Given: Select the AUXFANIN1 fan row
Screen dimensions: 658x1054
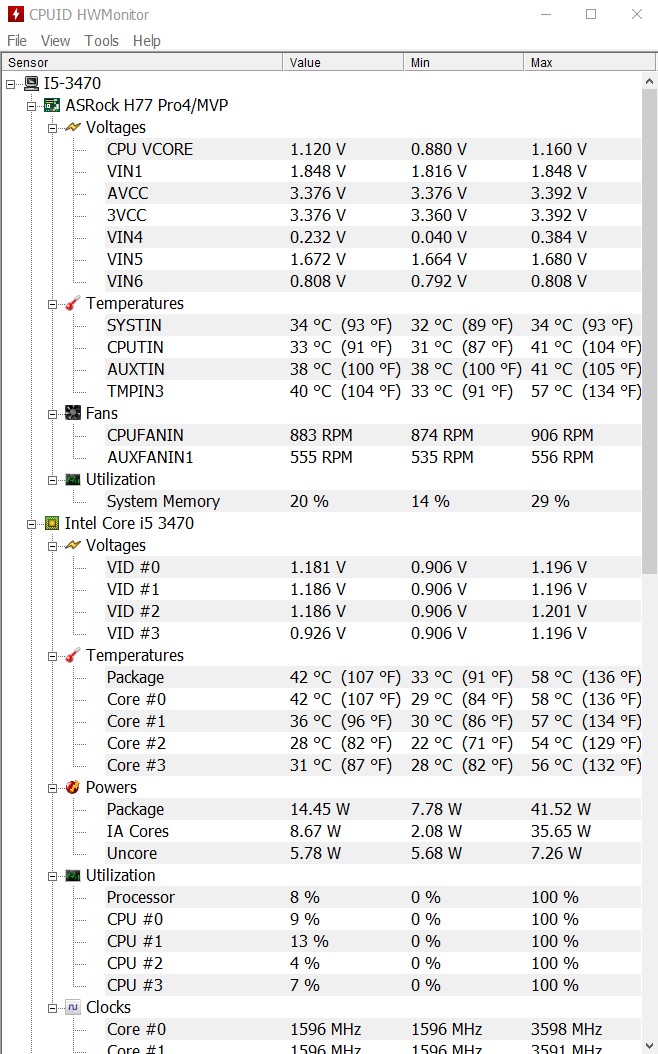Looking at the screenshot, I should pos(373,457).
